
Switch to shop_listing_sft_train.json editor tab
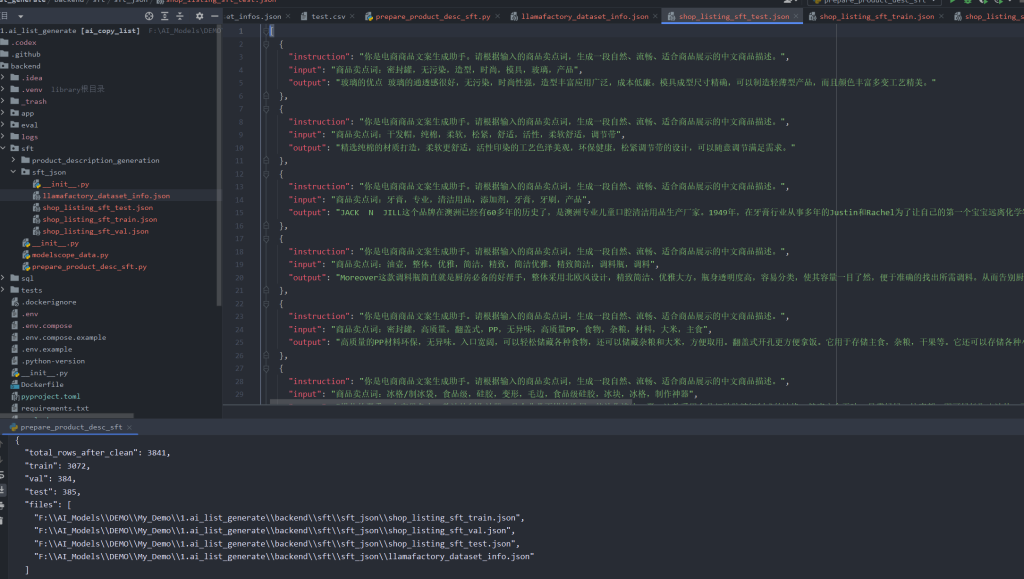(x=876, y=17)
